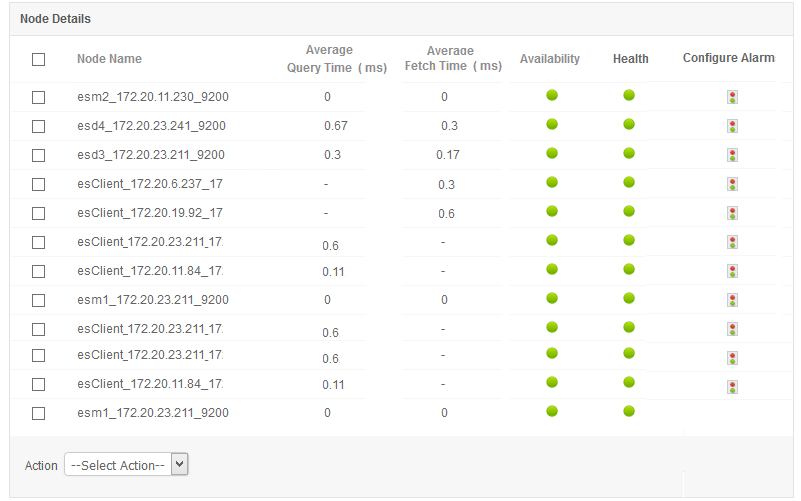The image size is (801, 501).
Task: Open the esm2_172.20.11.230_9200 node details
Action: [x=153, y=97]
